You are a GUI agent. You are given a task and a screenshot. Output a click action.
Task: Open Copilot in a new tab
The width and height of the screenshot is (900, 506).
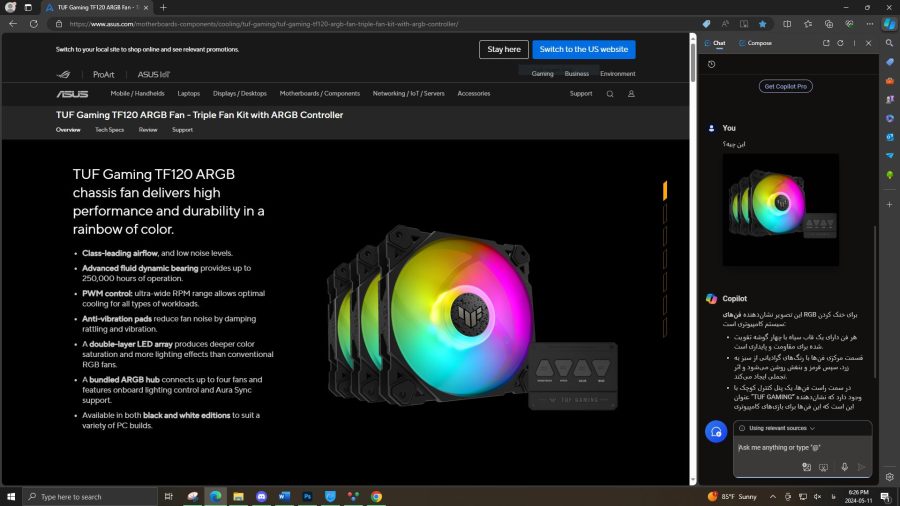[826, 43]
